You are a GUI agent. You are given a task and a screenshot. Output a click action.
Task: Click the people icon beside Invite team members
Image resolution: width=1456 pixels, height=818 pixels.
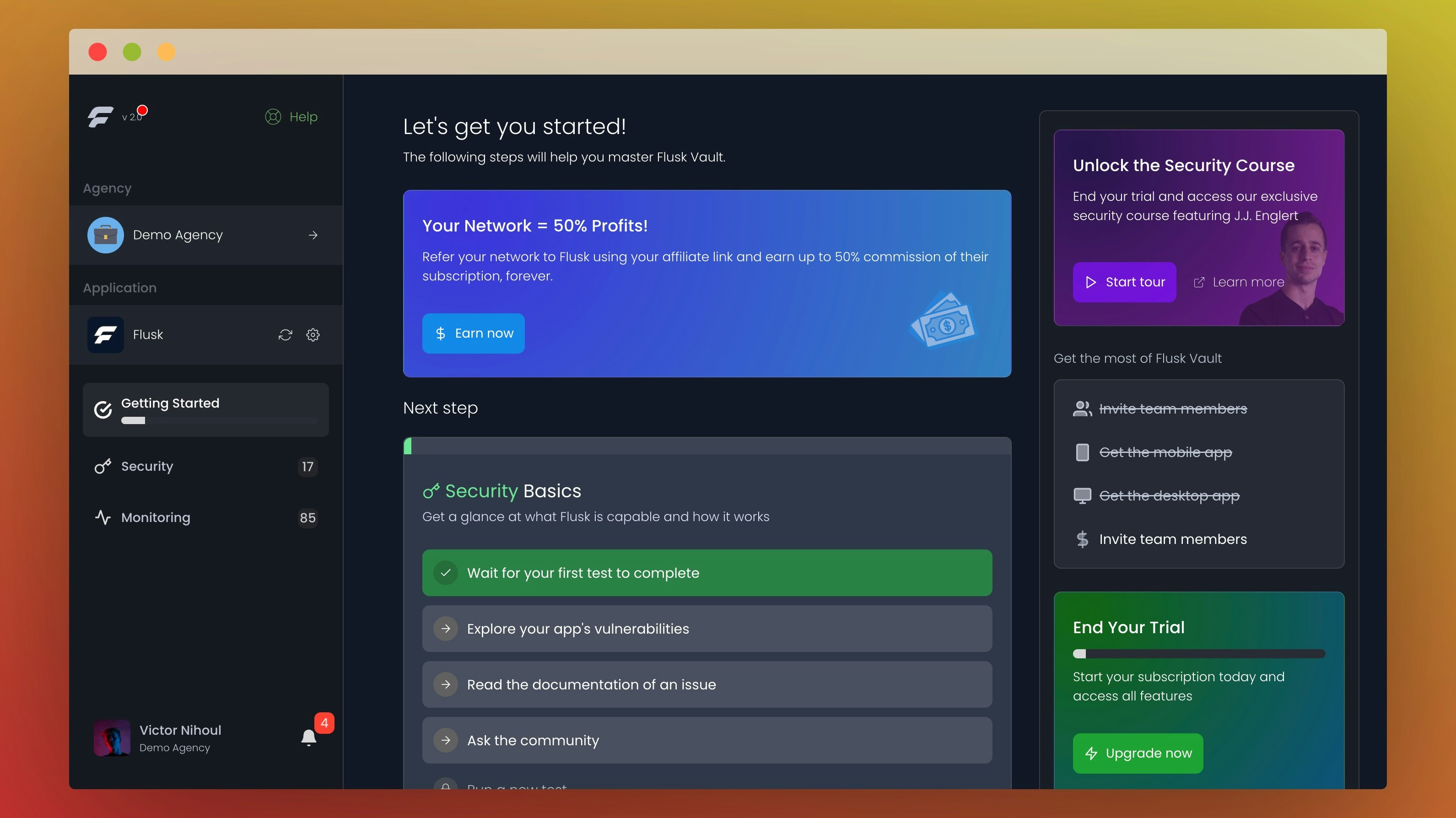click(1082, 409)
